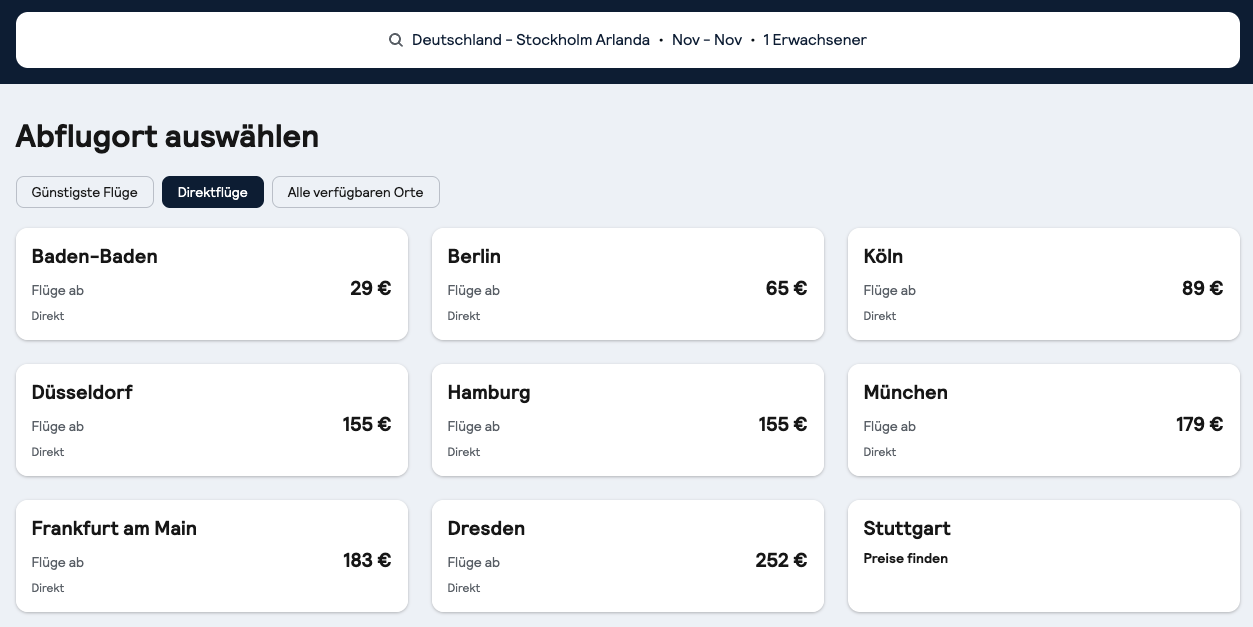Choose München as departure city

(1043, 420)
